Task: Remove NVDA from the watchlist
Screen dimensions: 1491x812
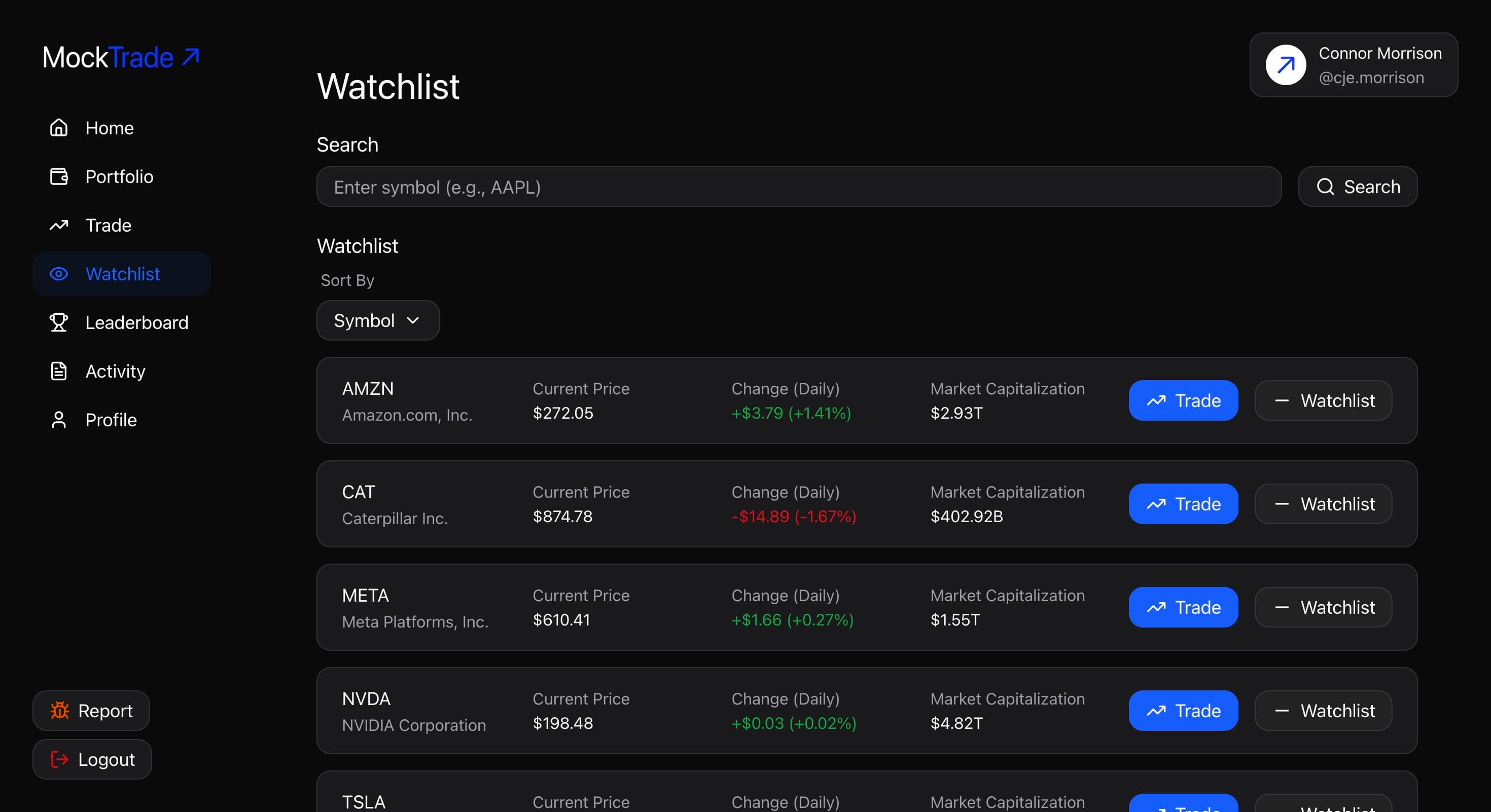Action: coord(1323,711)
